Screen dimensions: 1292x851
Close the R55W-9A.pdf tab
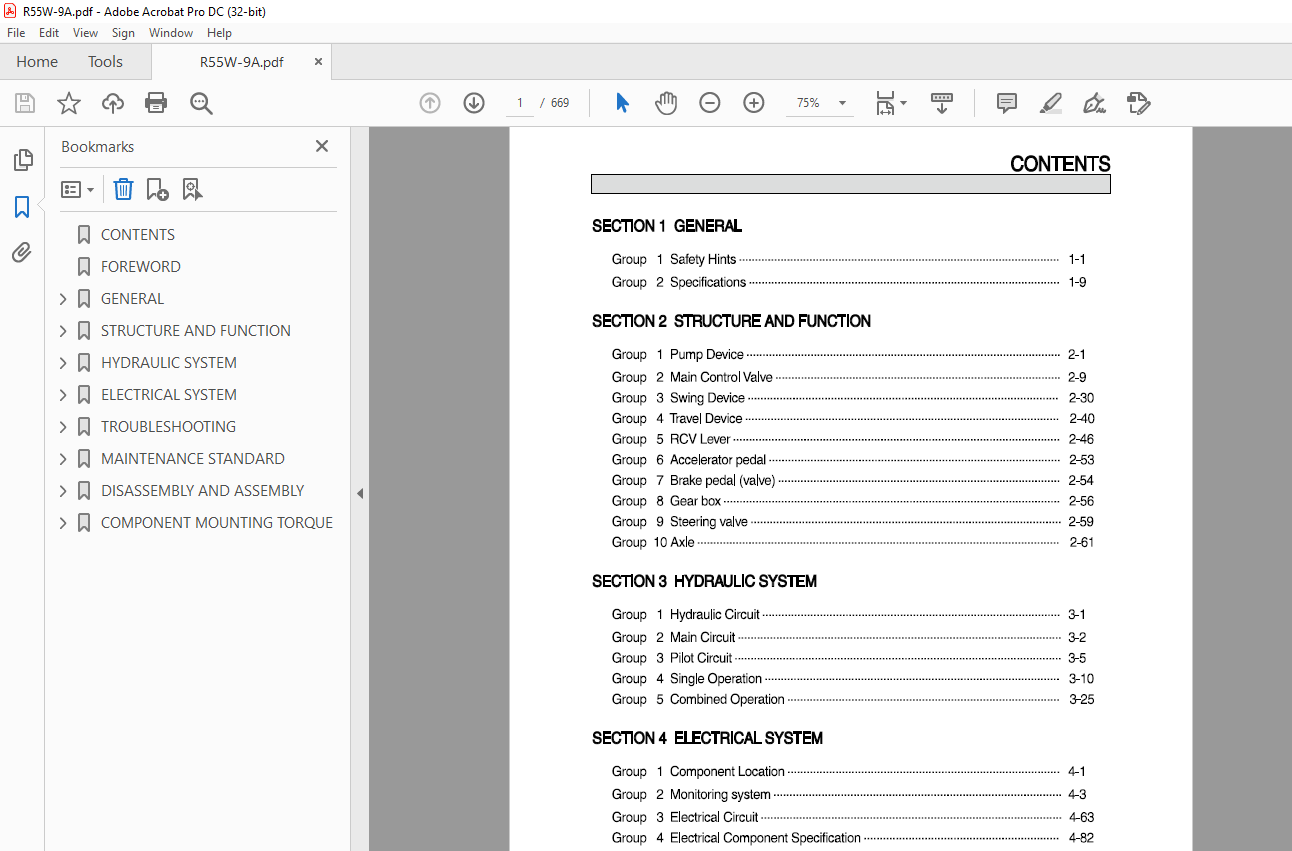318,62
